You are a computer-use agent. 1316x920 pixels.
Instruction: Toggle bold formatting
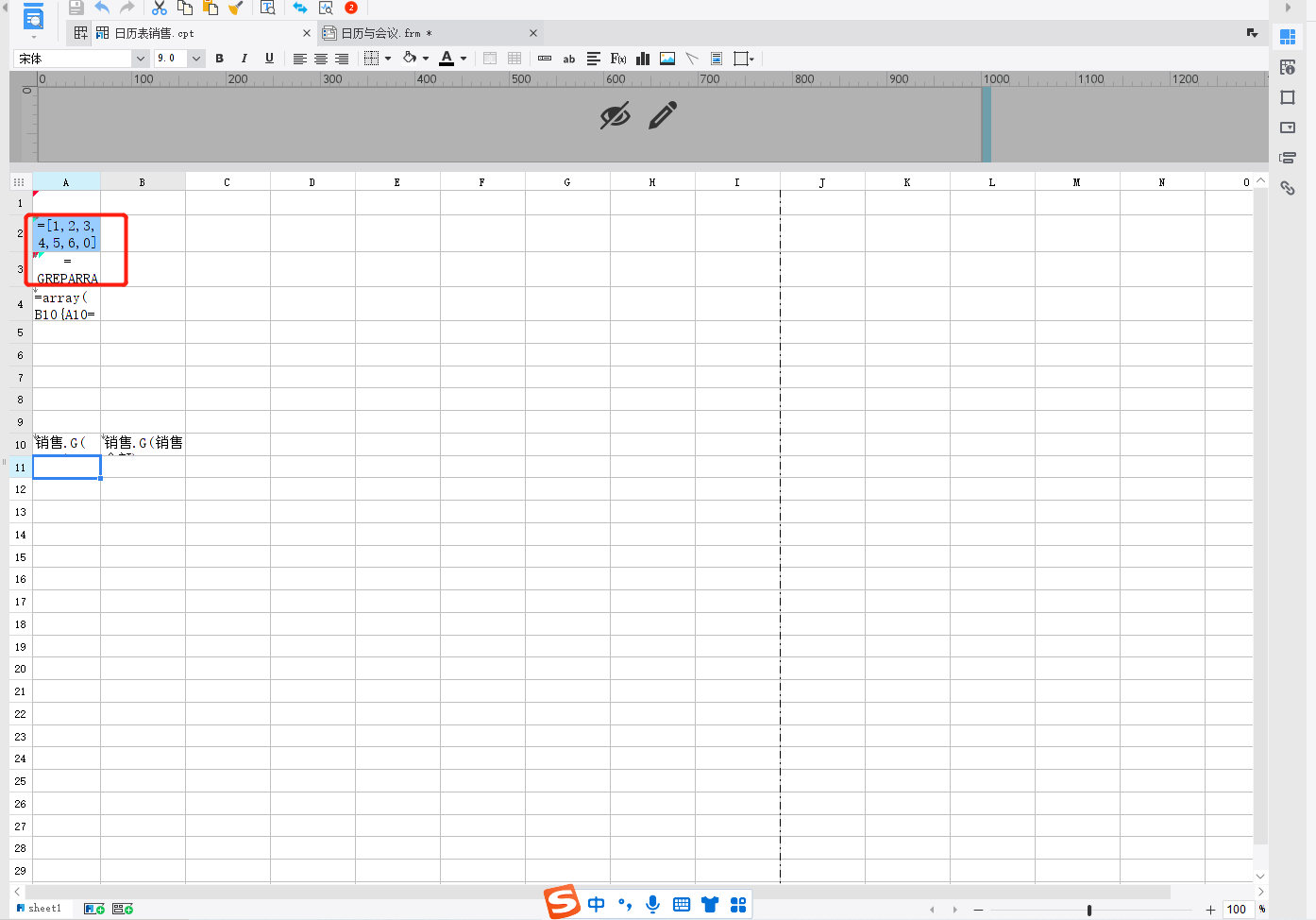tap(220, 59)
